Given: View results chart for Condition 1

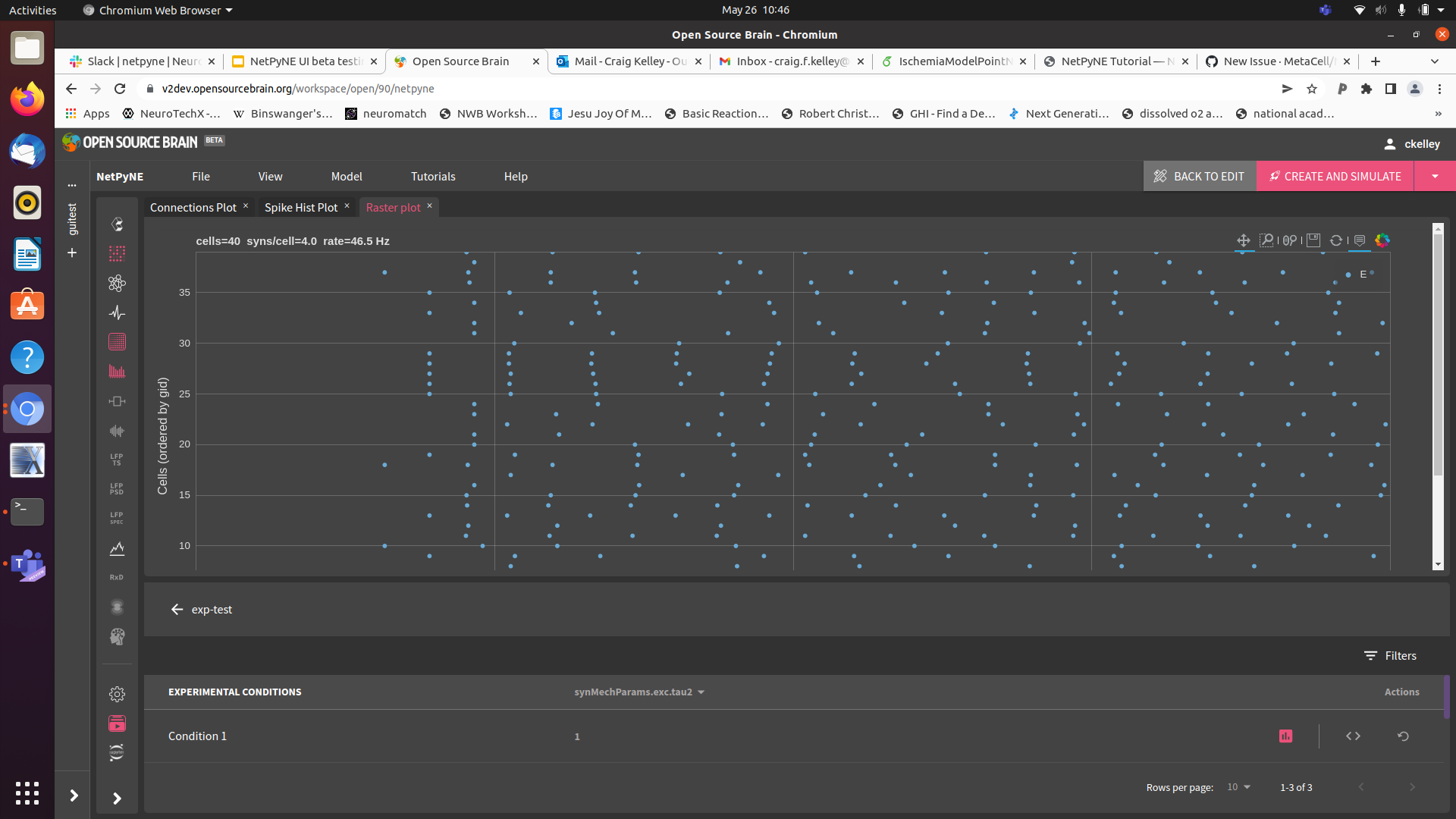Looking at the screenshot, I should [x=1285, y=736].
